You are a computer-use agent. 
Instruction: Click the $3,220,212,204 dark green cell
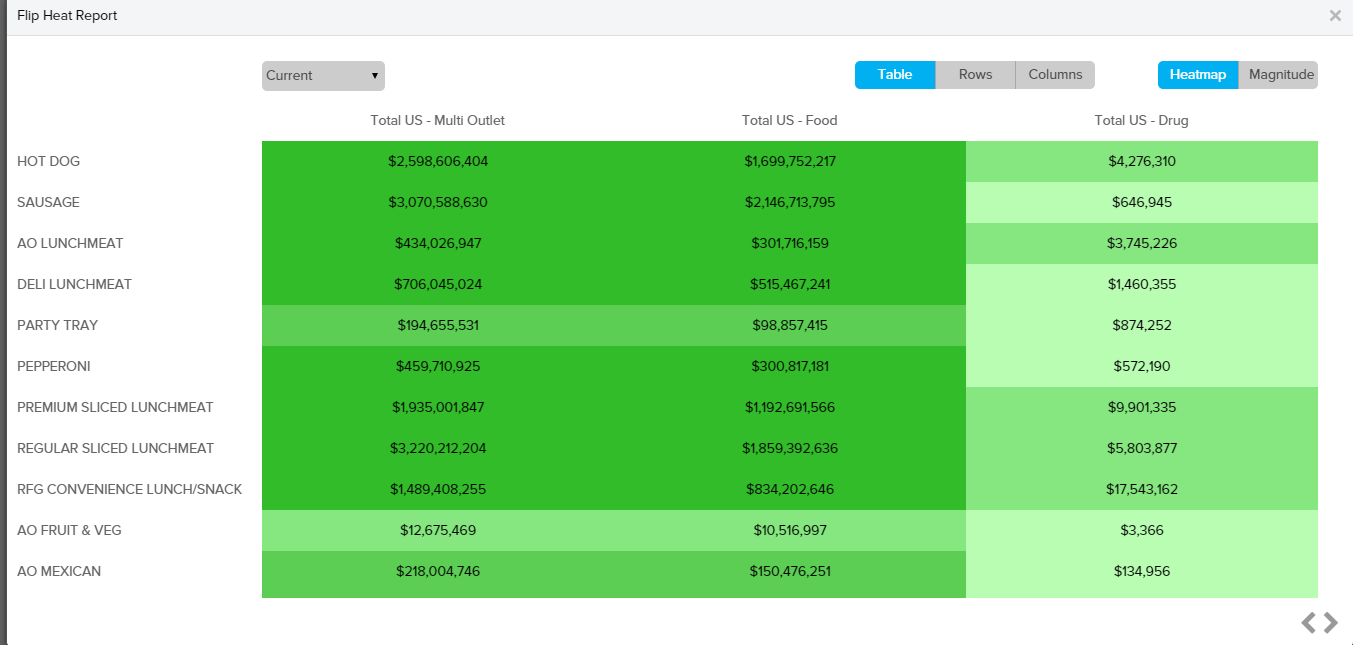(x=438, y=449)
